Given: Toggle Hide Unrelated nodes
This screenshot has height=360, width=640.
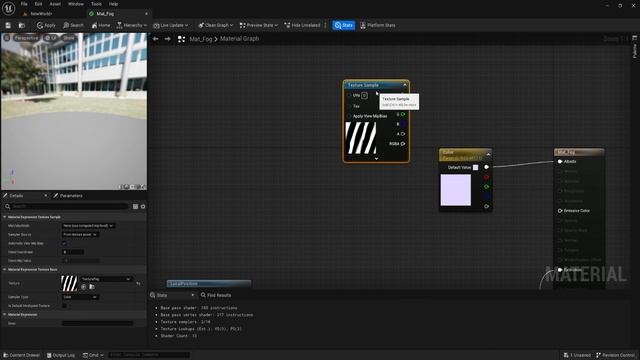Looking at the screenshot, I should point(302,25).
